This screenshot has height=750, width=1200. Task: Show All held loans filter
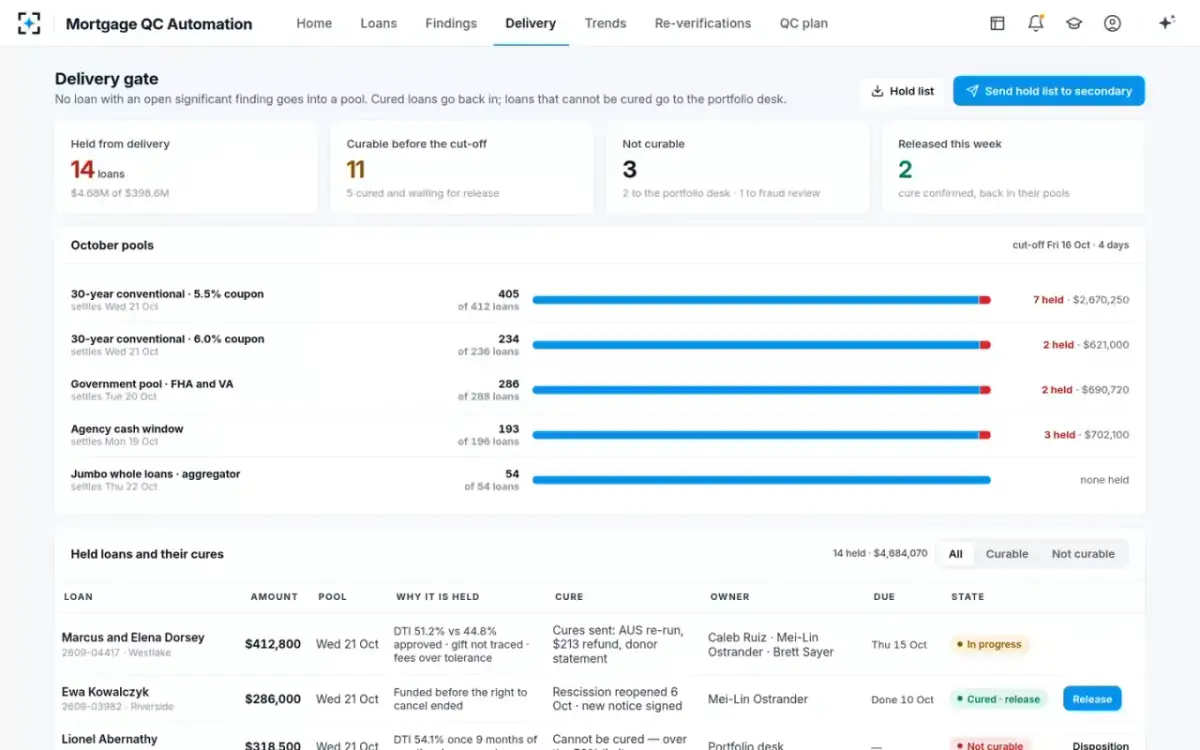pos(955,554)
